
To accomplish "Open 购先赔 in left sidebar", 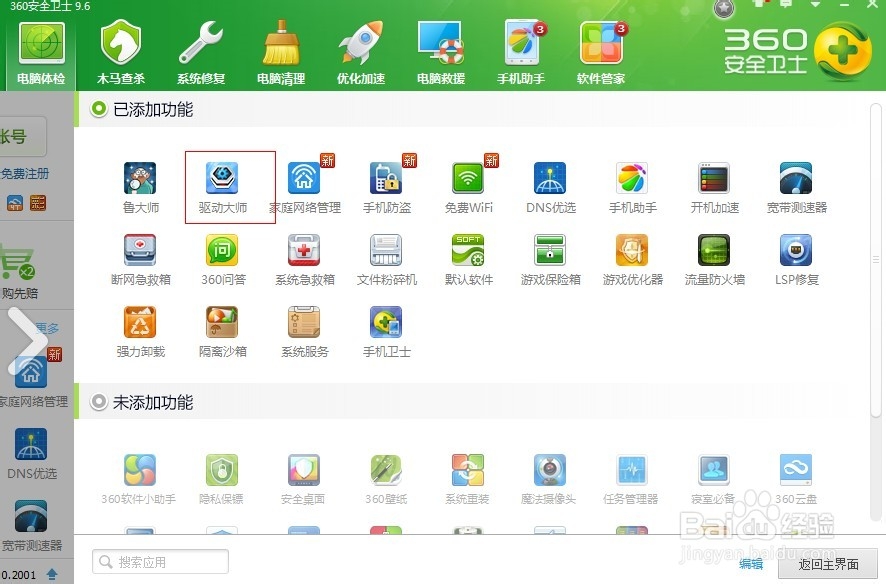I will click(19, 271).
